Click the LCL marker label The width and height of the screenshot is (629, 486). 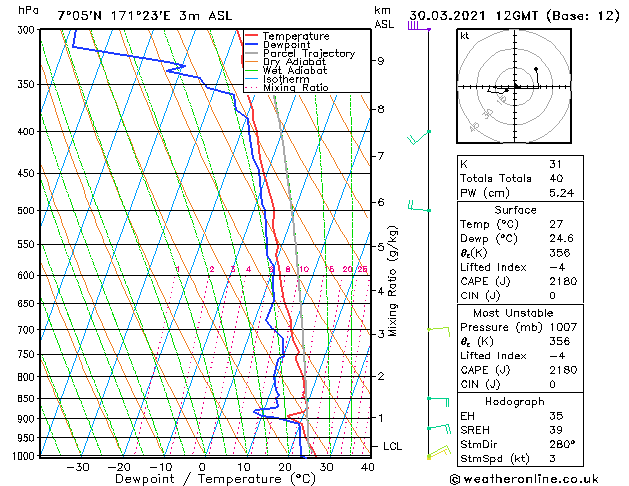pyautogui.click(x=392, y=446)
